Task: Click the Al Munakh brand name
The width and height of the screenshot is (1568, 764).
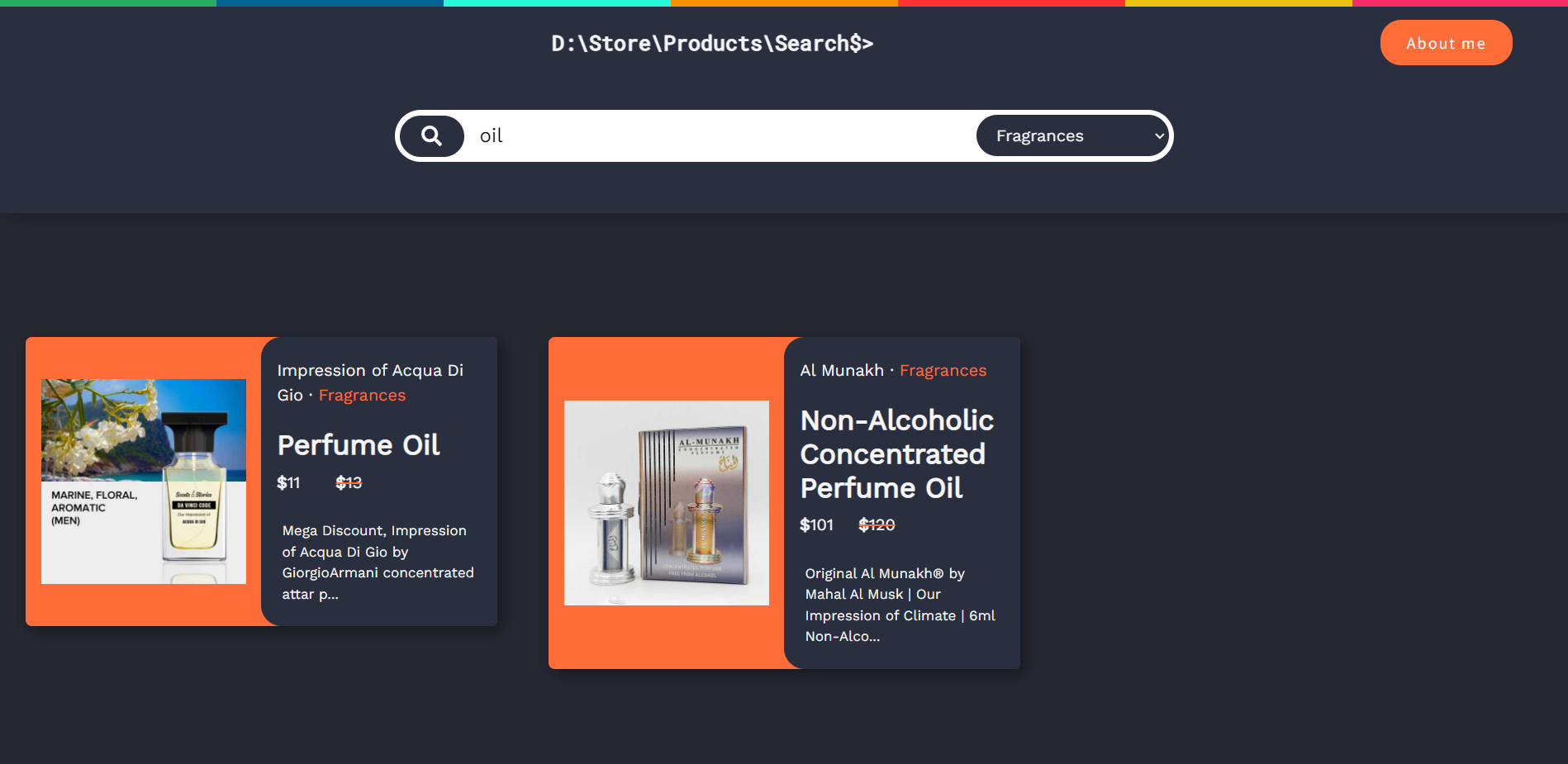Action: pyautogui.click(x=840, y=370)
